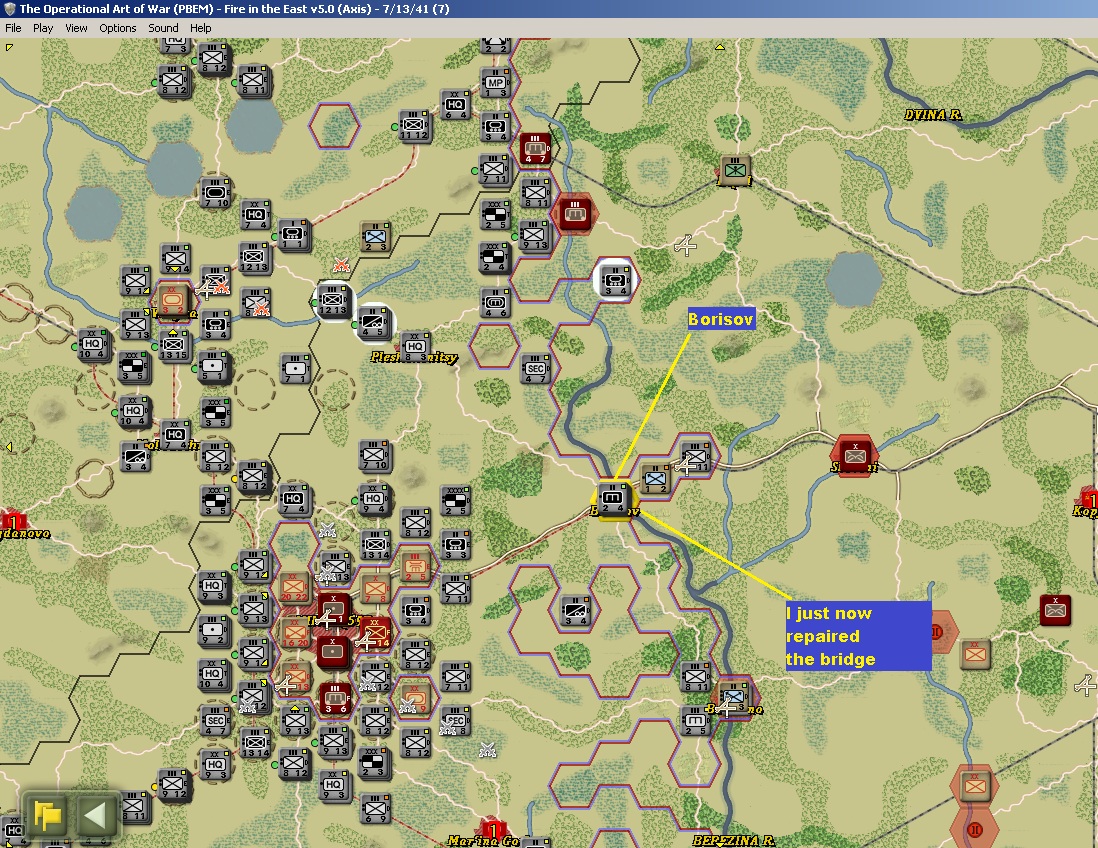The width and height of the screenshot is (1098, 848).
Task: Select the infantry unit counter 11-12
Action: coord(415,125)
